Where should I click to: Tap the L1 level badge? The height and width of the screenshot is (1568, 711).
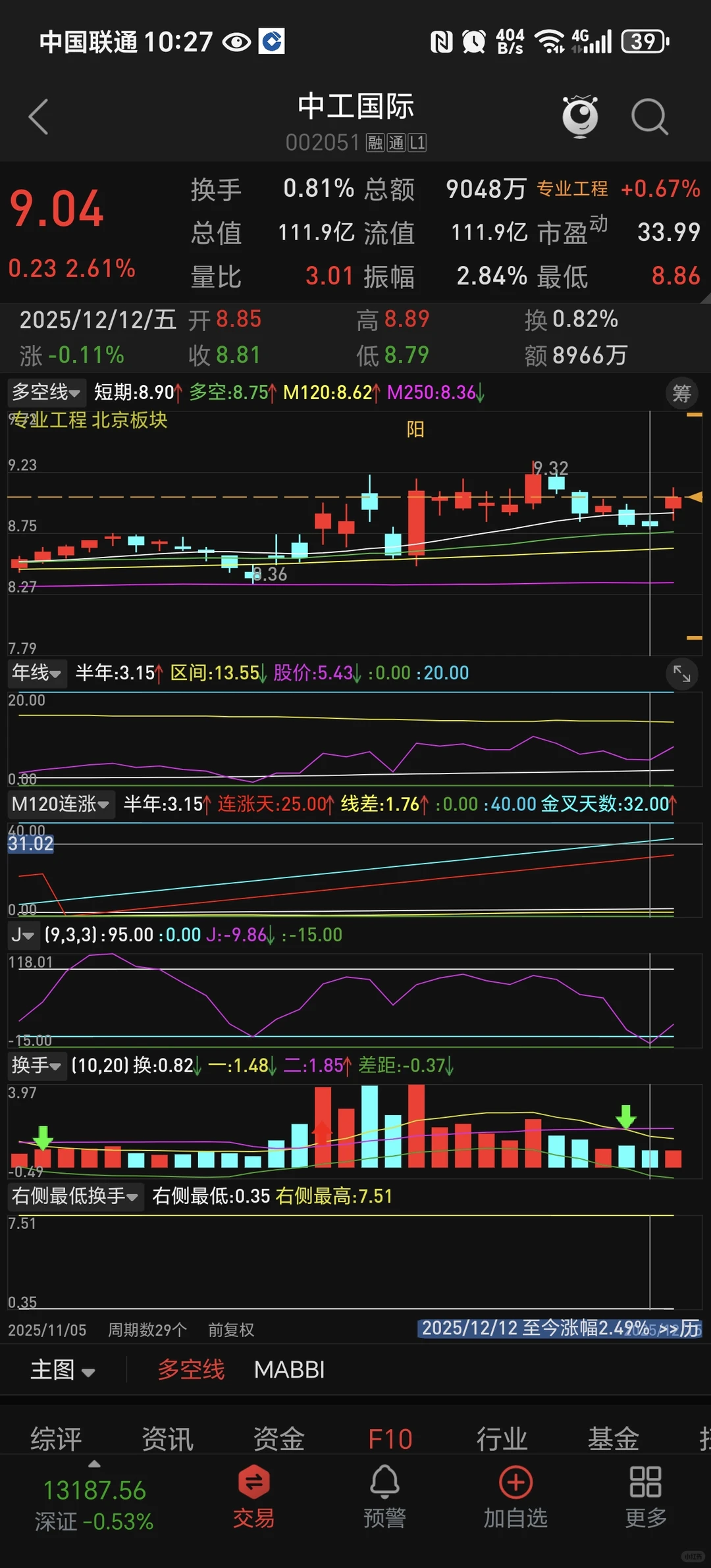click(x=417, y=143)
